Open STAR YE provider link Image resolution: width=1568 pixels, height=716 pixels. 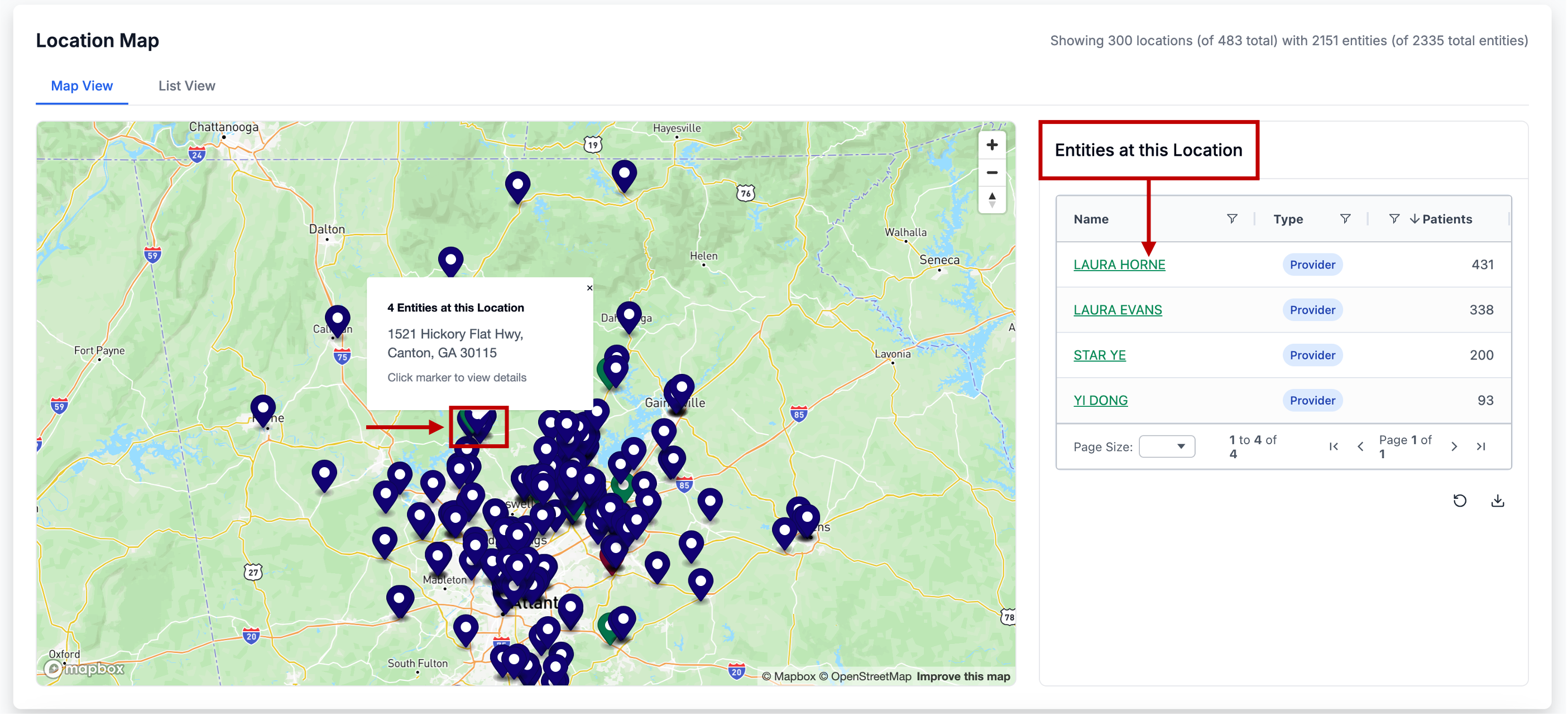[x=1099, y=355]
